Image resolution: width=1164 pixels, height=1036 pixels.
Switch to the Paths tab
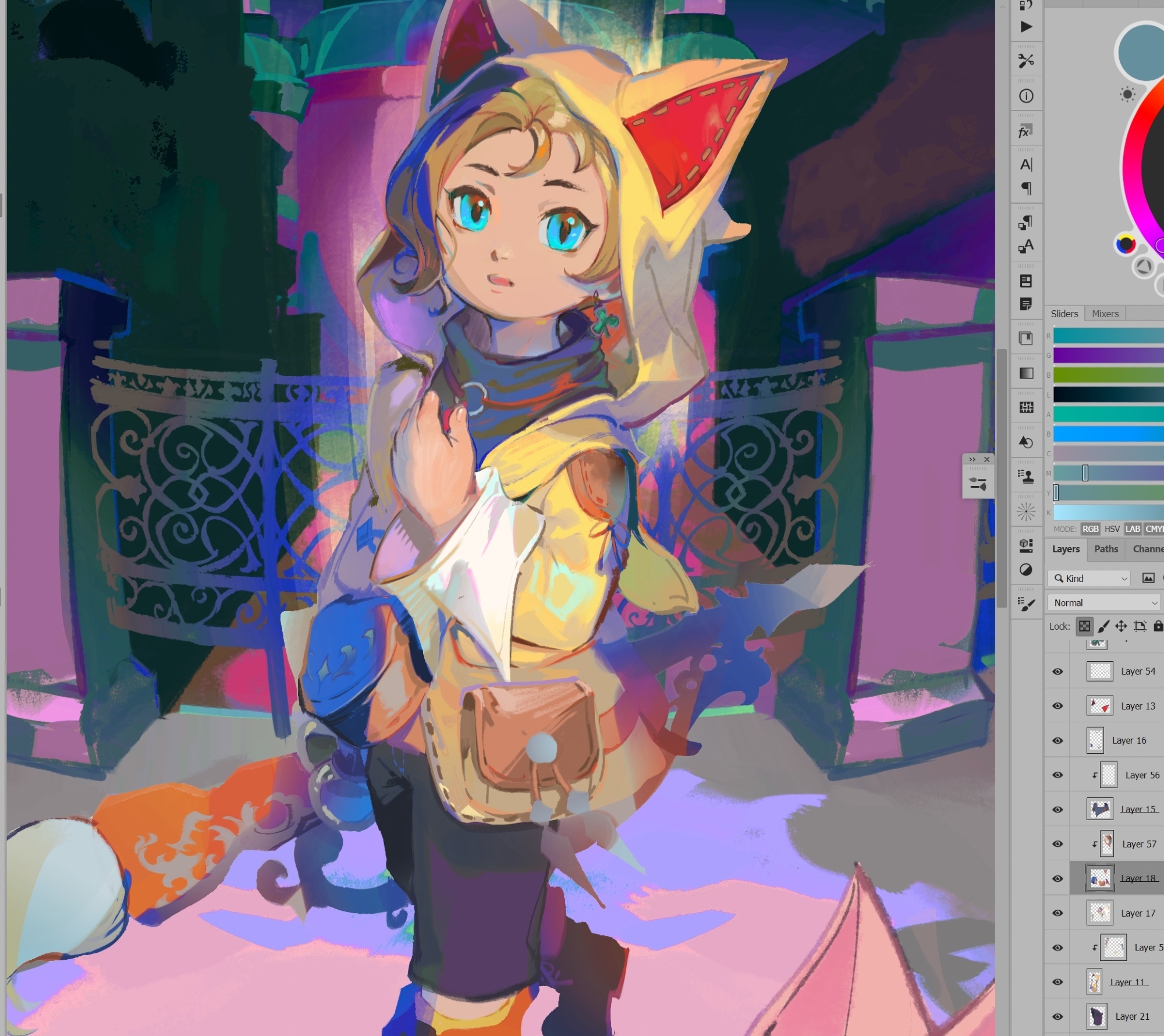pyautogui.click(x=1106, y=549)
